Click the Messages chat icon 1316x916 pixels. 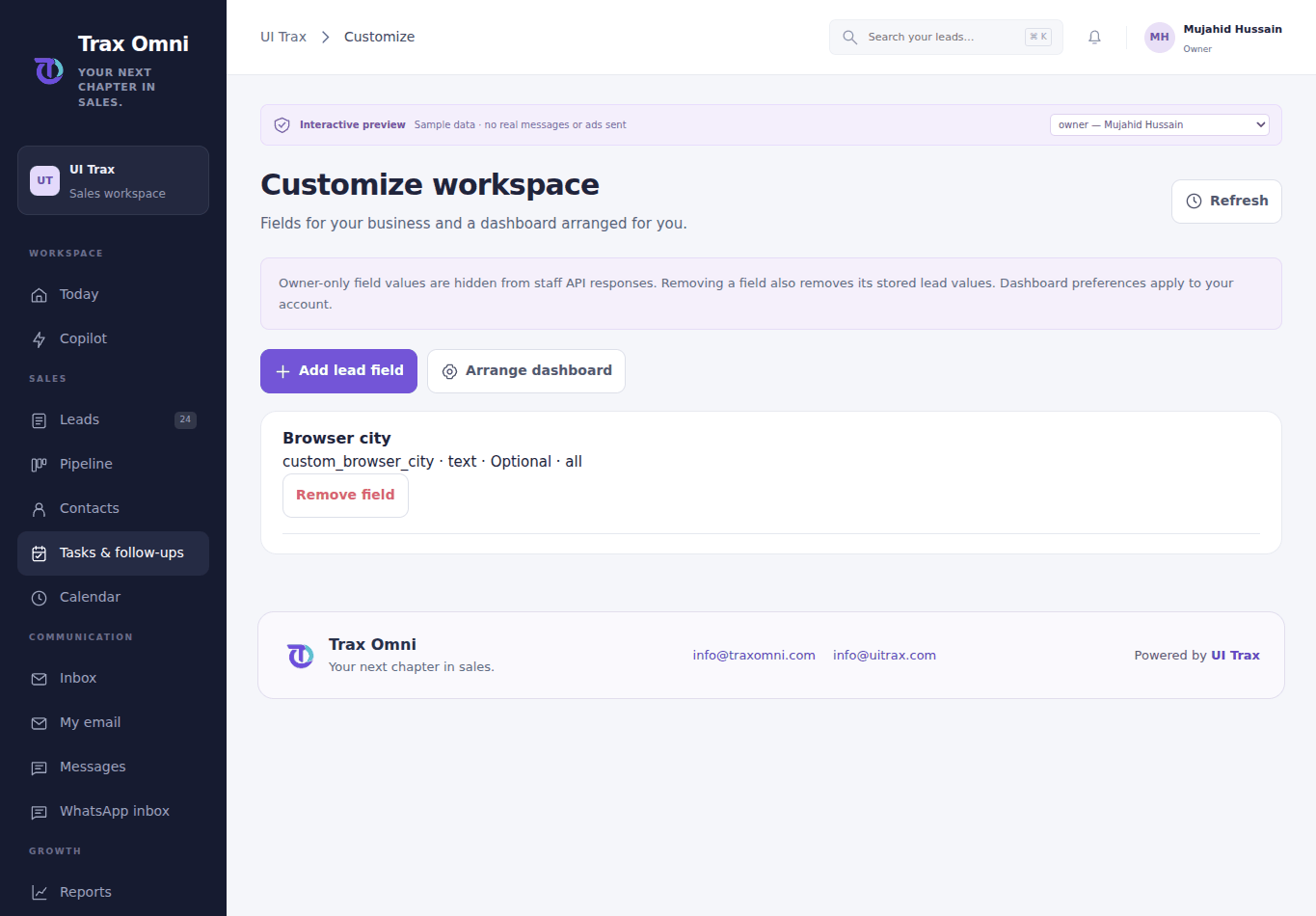(x=39, y=768)
